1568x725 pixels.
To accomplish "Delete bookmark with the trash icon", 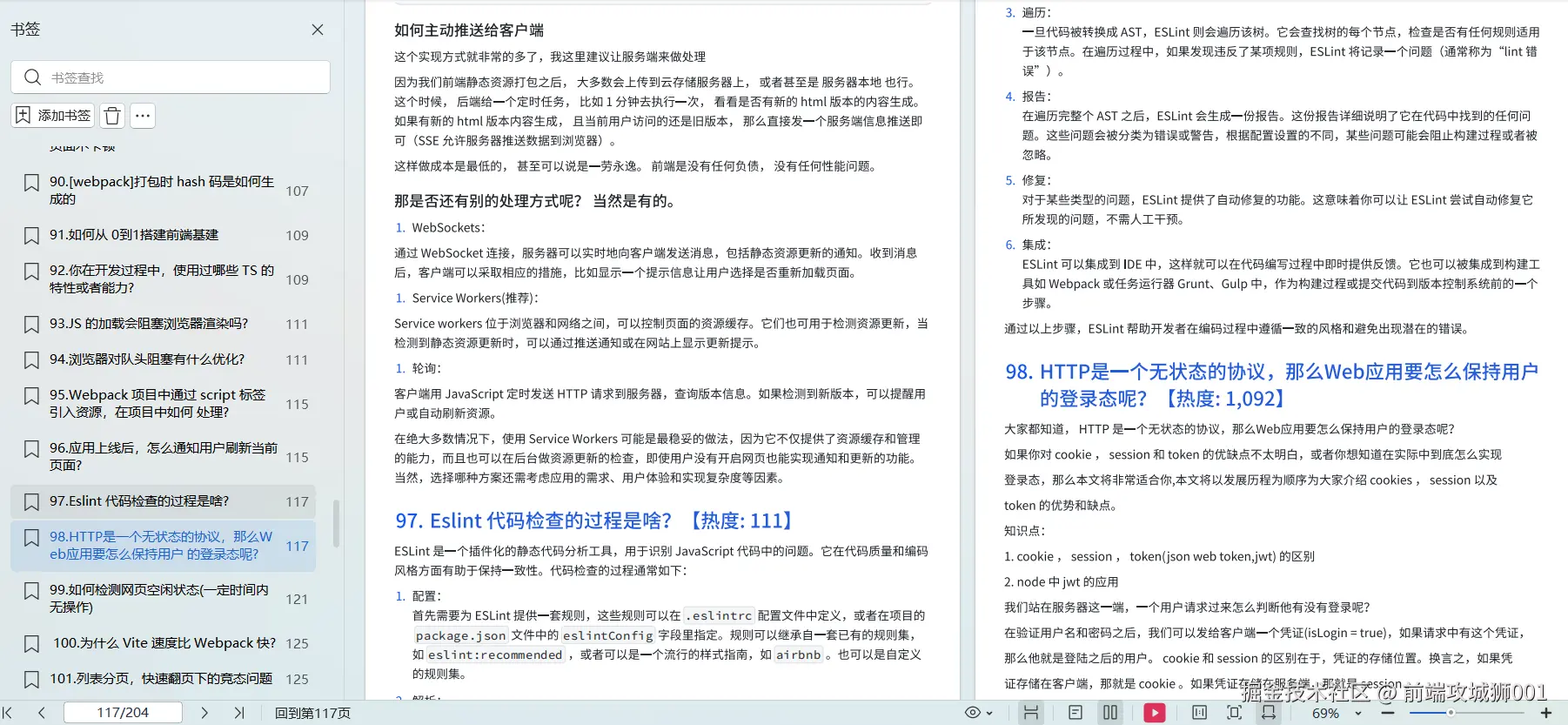I will click(112, 116).
